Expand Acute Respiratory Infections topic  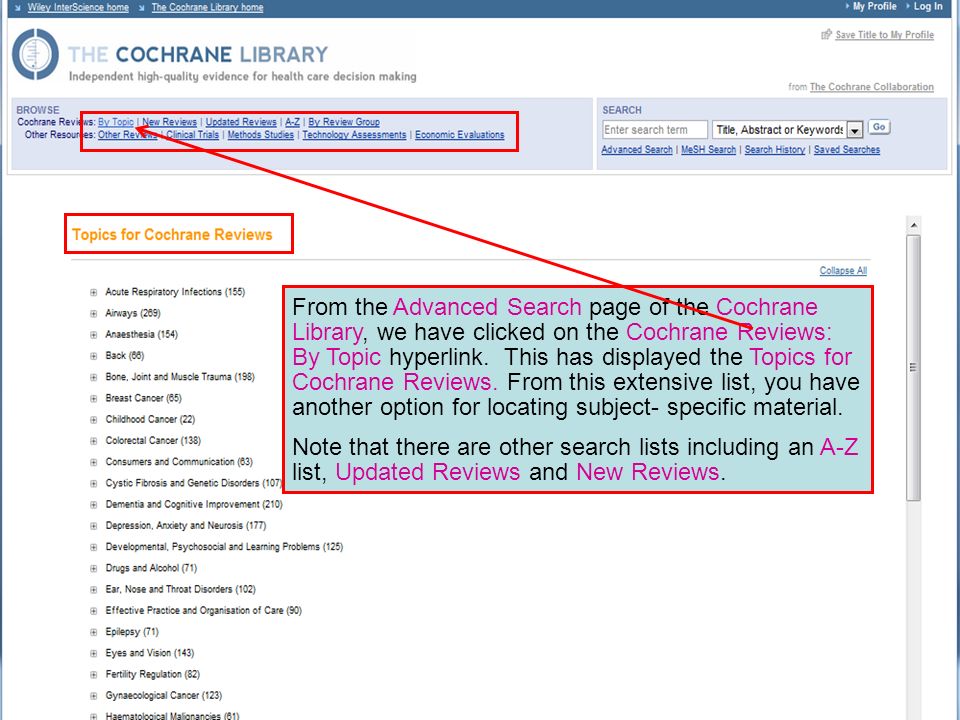[x=94, y=293]
